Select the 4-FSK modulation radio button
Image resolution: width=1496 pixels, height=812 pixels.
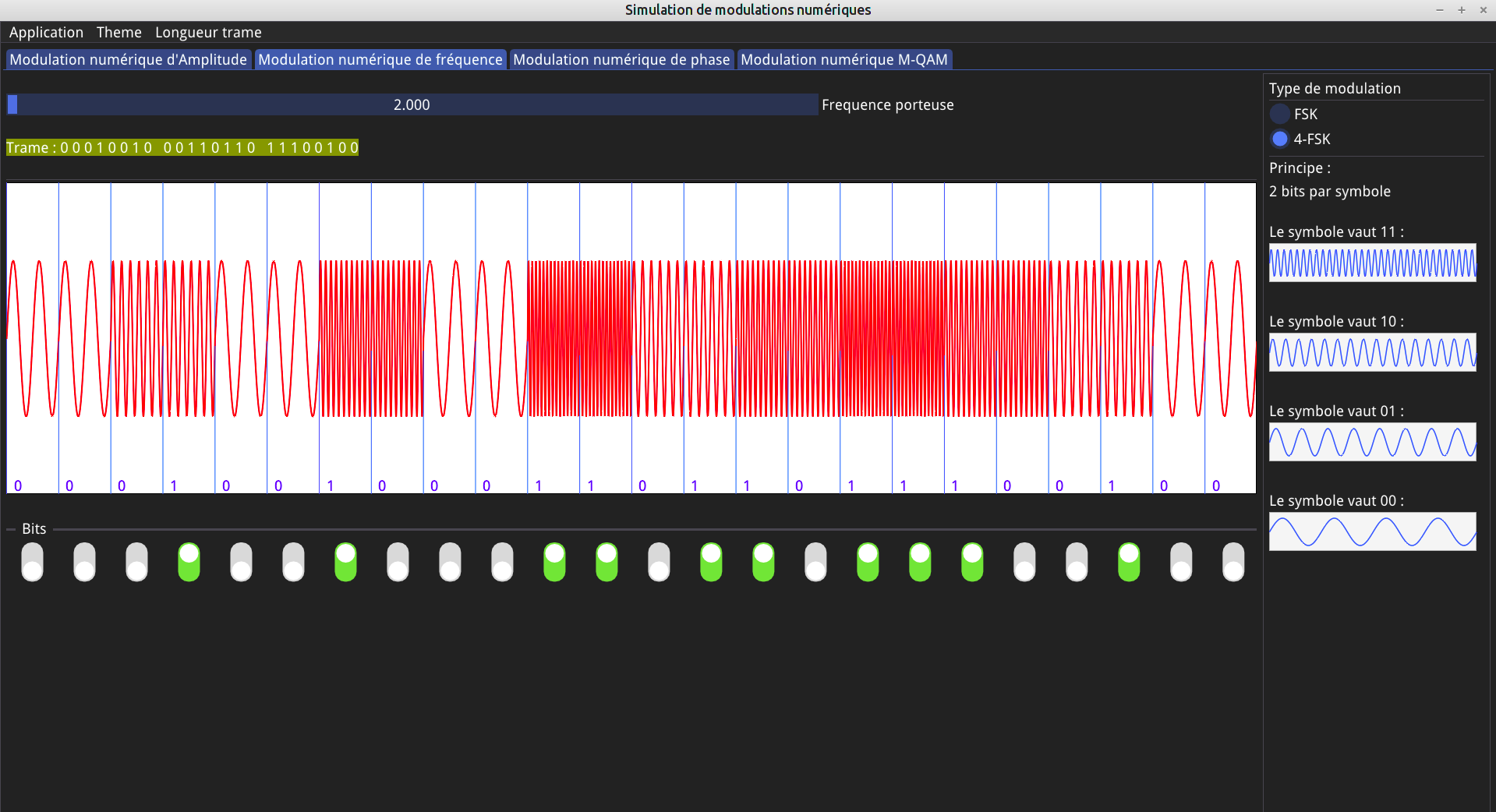[1280, 139]
